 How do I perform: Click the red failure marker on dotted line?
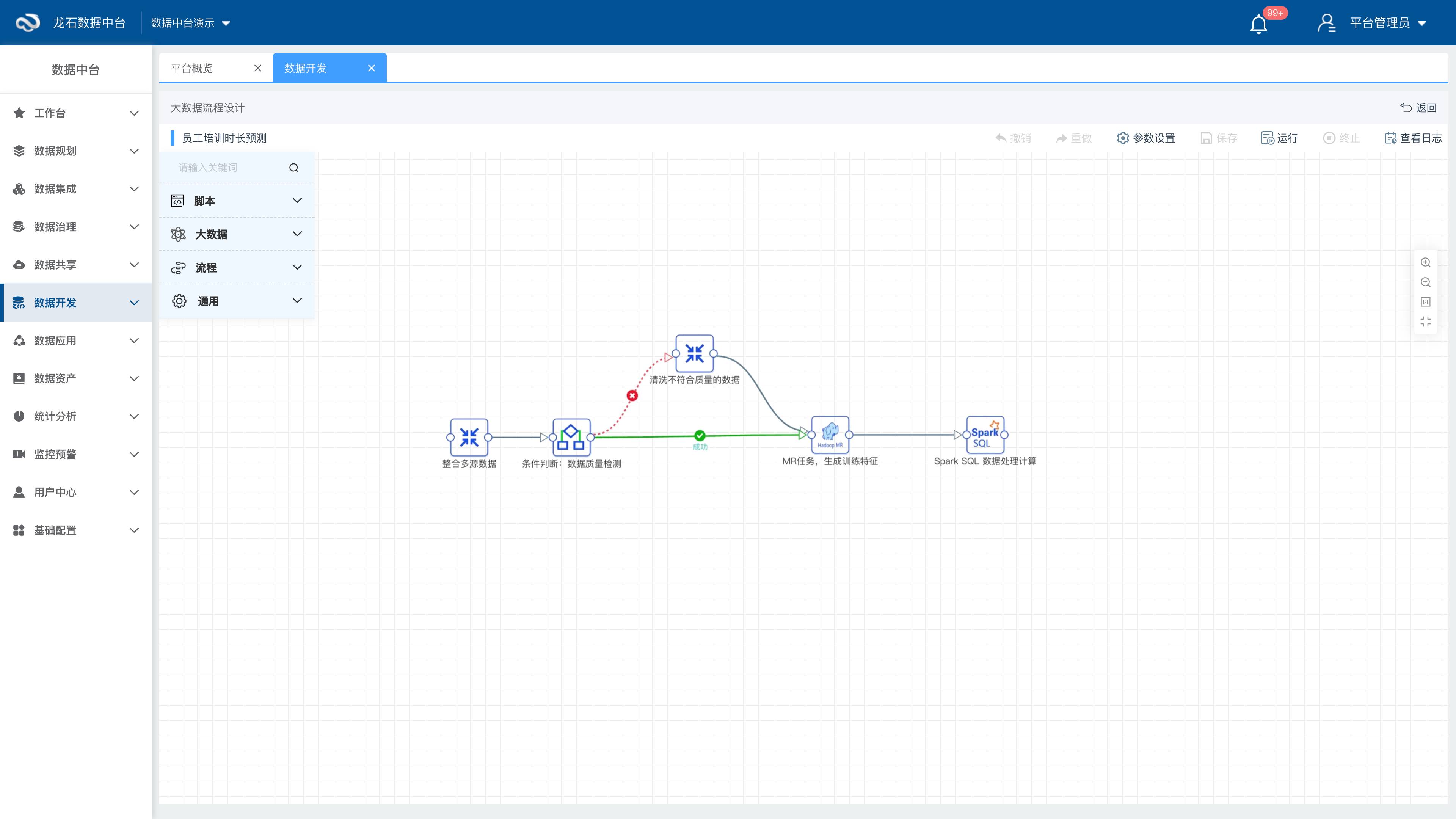click(x=632, y=395)
